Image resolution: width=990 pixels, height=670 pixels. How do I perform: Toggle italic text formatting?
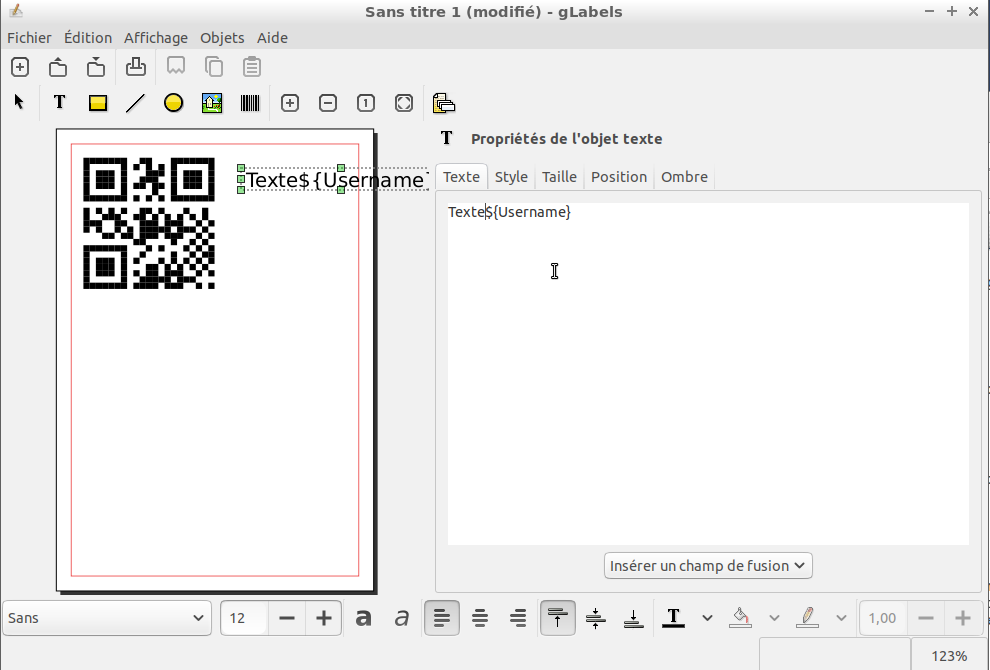[x=402, y=618]
